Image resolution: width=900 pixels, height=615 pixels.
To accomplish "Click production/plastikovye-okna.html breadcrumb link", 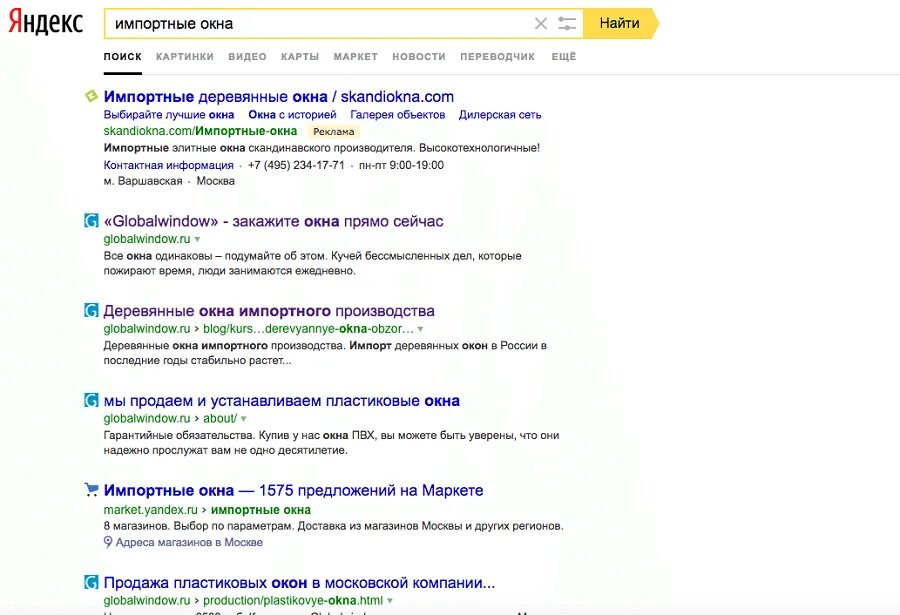I will coord(293,600).
